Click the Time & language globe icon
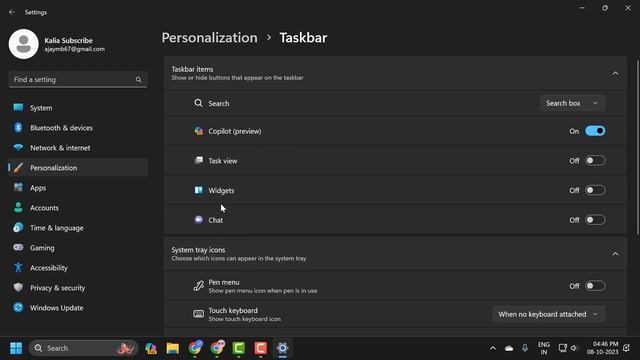The image size is (640, 360). 18,227
